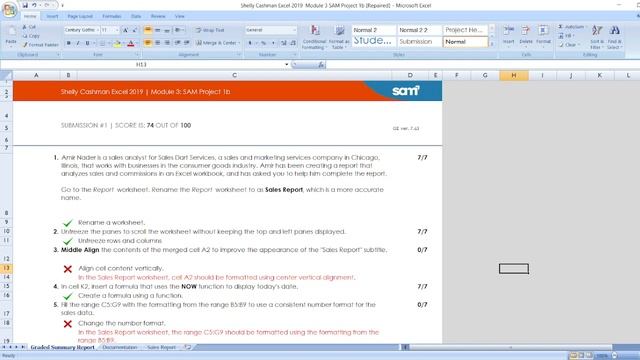Toggle Middle Align vertical alignment
The height and width of the screenshot is (360, 640).
[158, 30]
